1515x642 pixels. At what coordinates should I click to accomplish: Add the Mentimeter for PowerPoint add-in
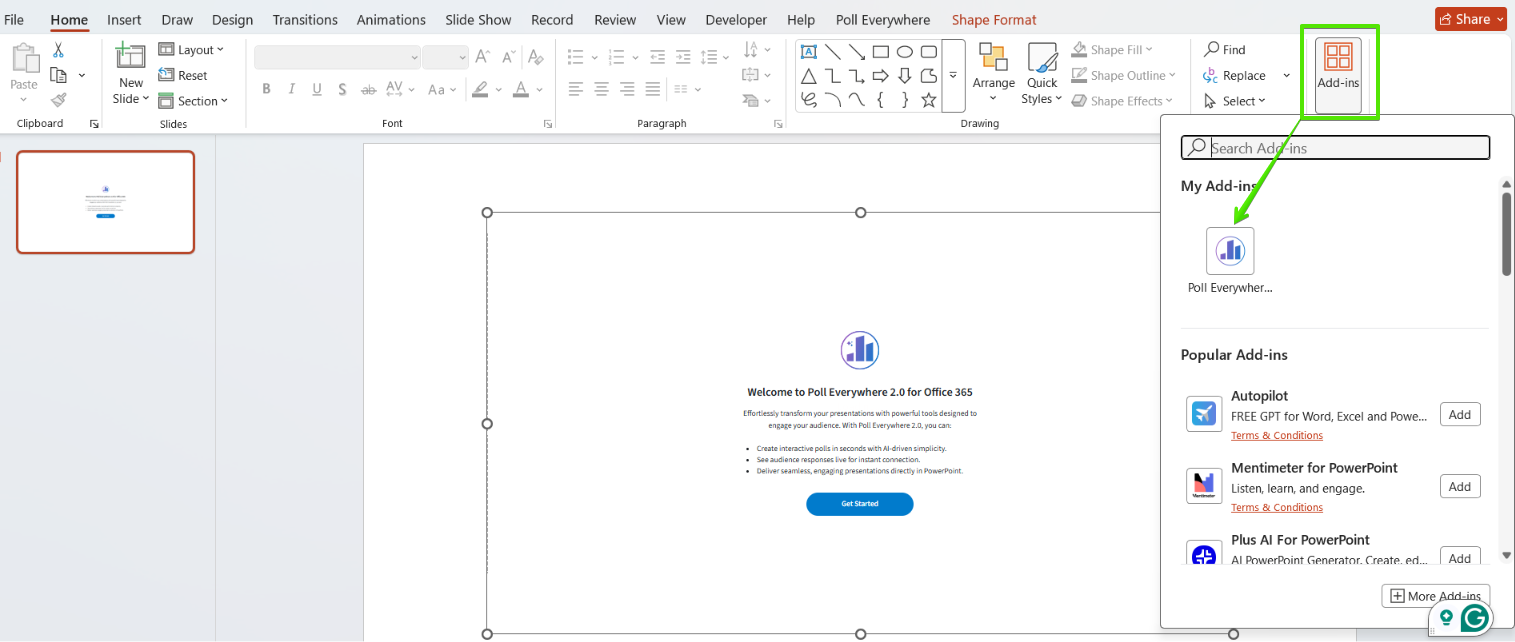[x=1460, y=486]
